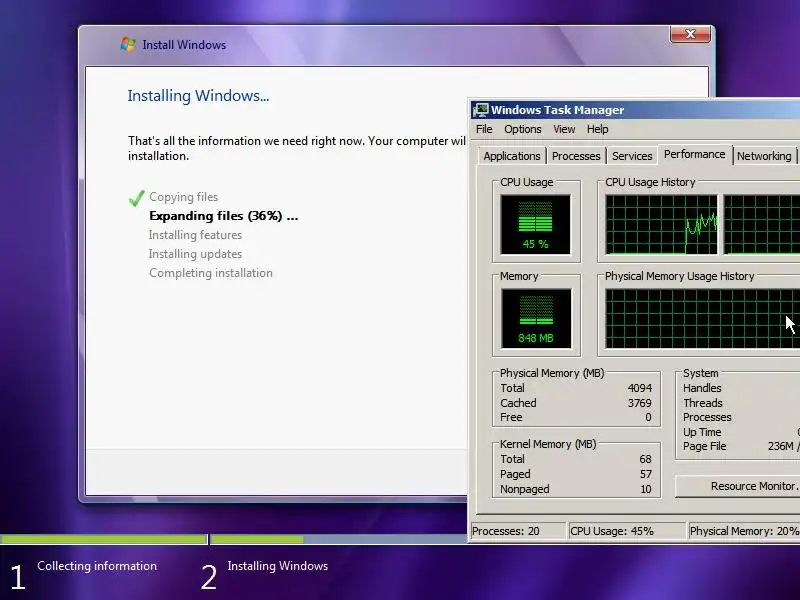Image resolution: width=800 pixels, height=600 pixels.
Task: Click the step 2 Installing Windows label
Action: [278, 566]
